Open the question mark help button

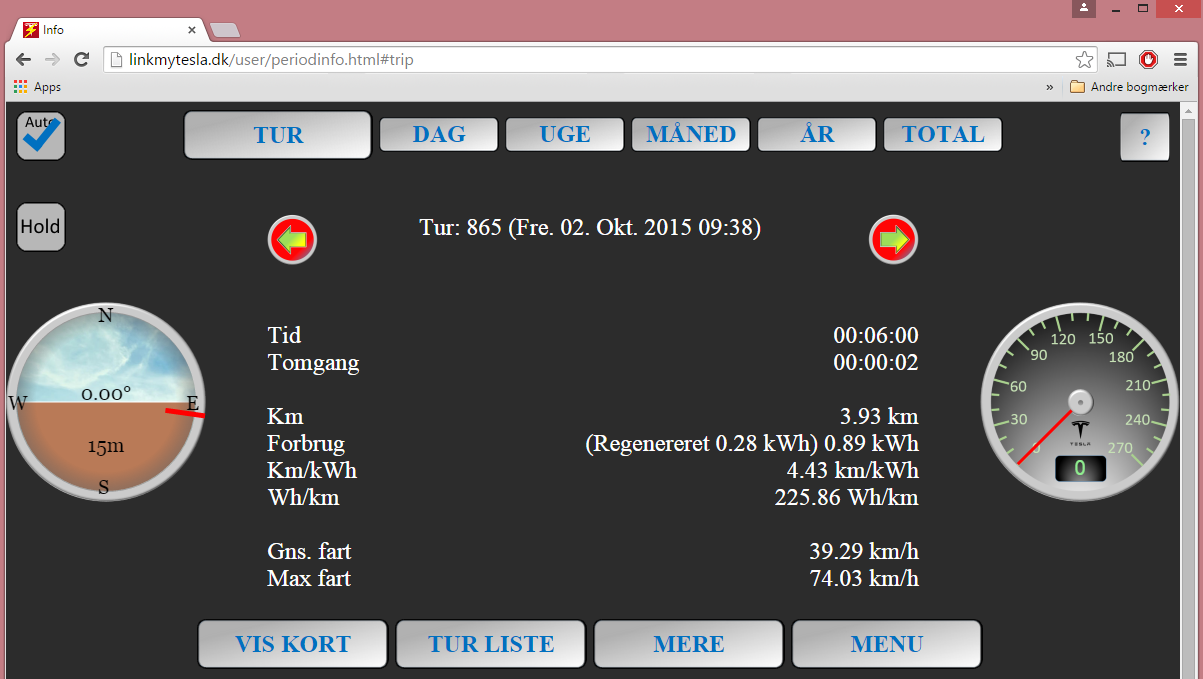[x=1145, y=138]
